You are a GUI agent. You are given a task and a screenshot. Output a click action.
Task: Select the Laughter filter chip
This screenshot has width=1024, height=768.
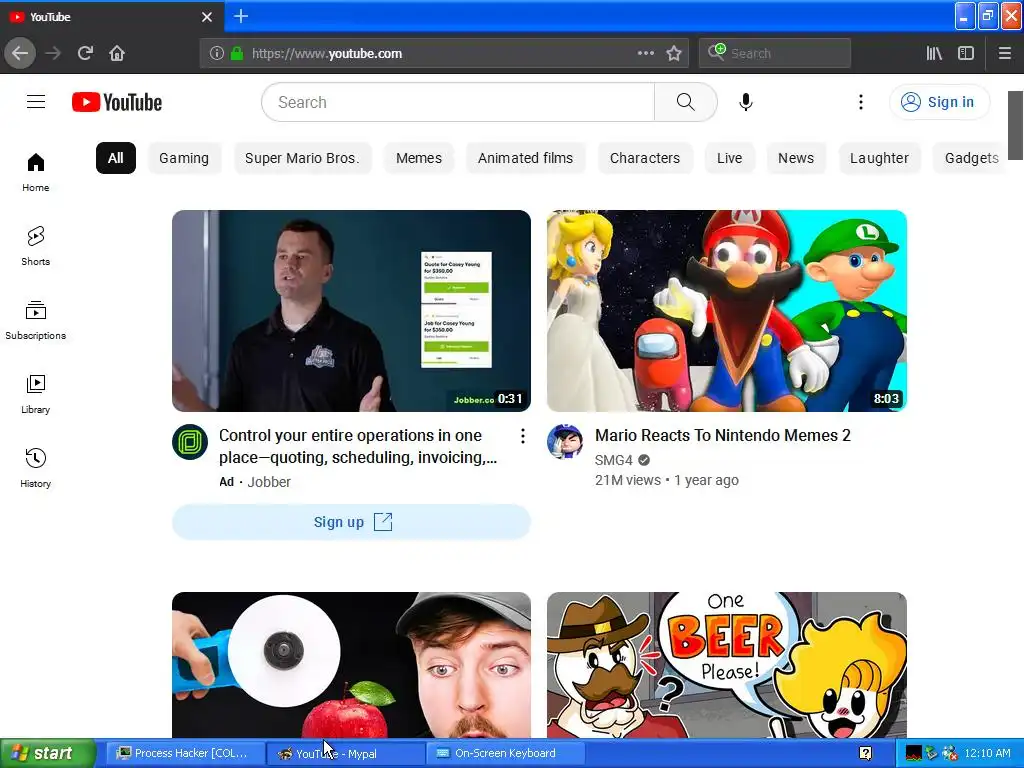[x=879, y=158]
